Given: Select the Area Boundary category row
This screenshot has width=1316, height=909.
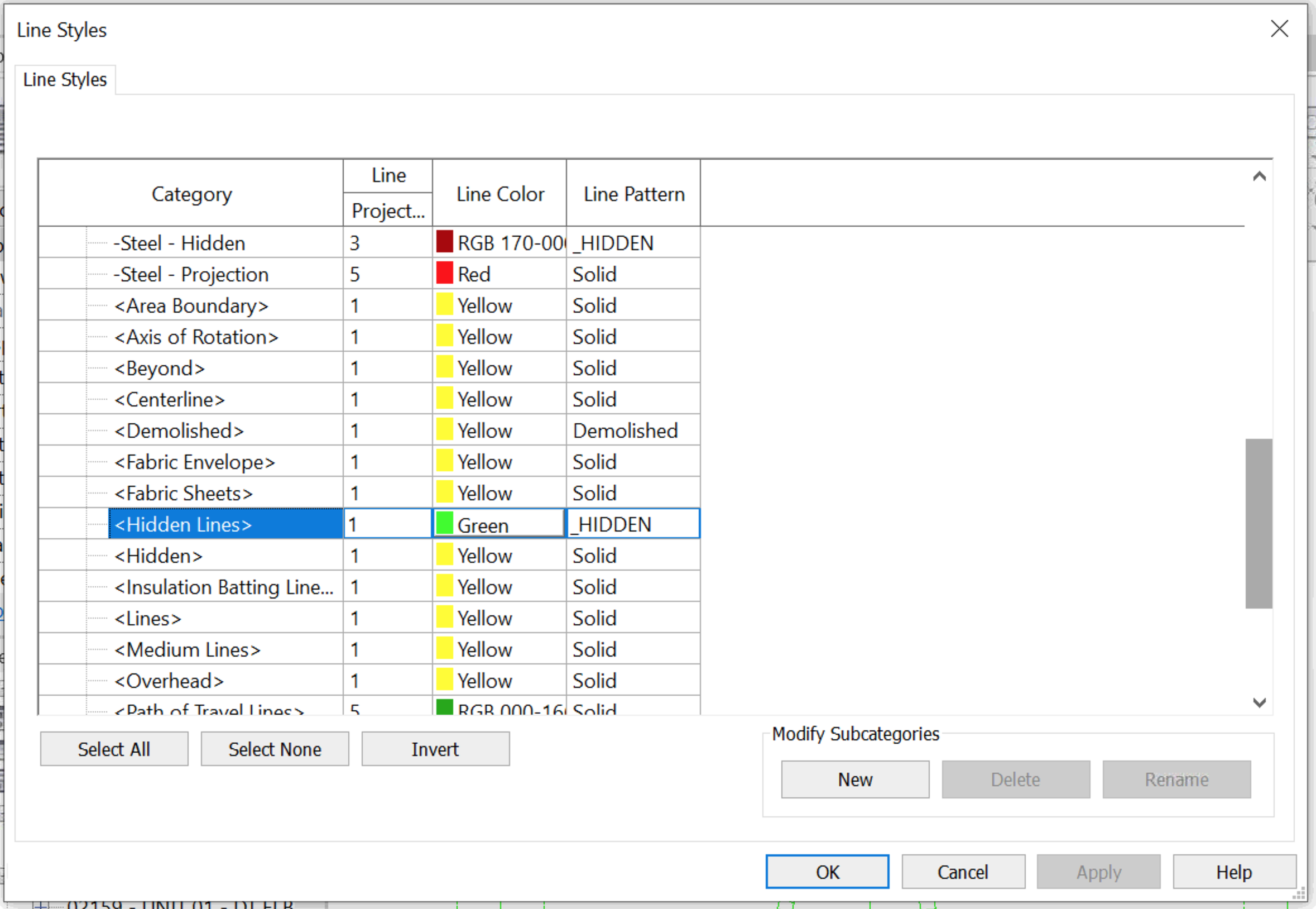Looking at the screenshot, I should (191, 305).
